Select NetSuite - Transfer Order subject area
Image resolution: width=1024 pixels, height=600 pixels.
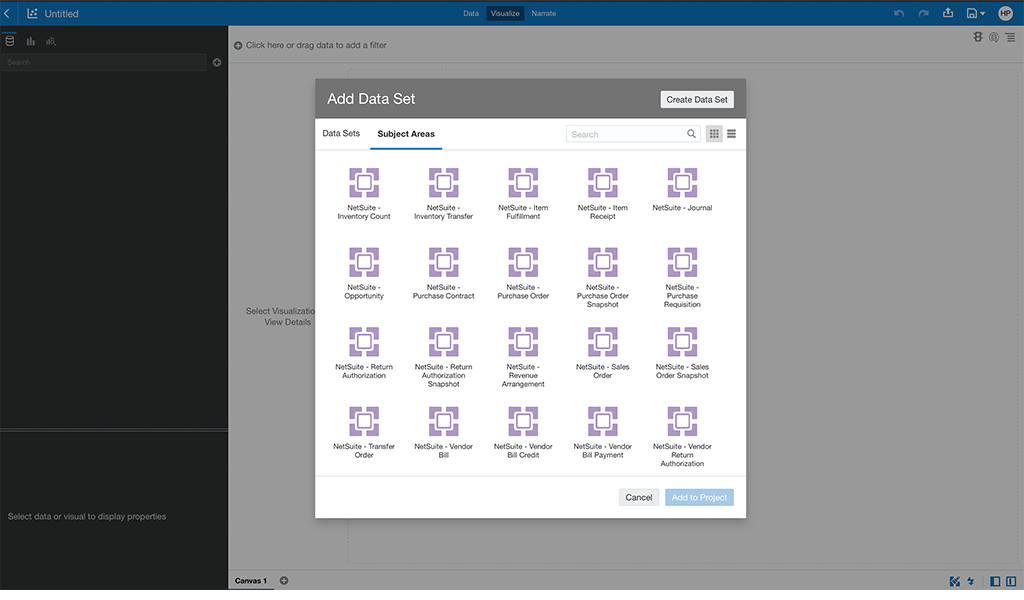(x=364, y=433)
